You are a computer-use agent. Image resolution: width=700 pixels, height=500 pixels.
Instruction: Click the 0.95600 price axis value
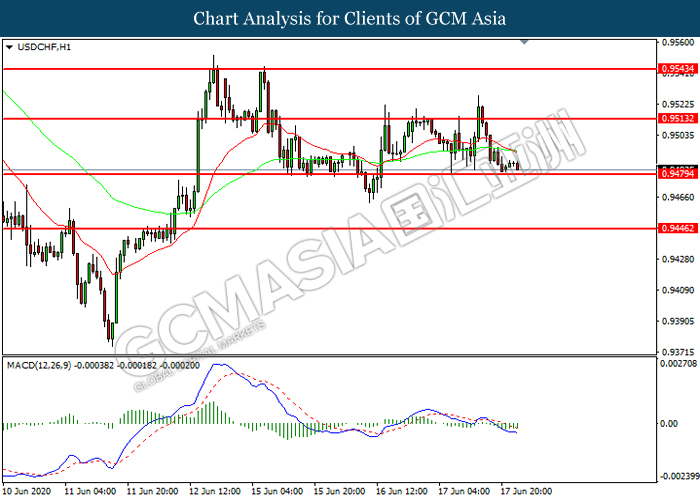[x=678, y=42]
